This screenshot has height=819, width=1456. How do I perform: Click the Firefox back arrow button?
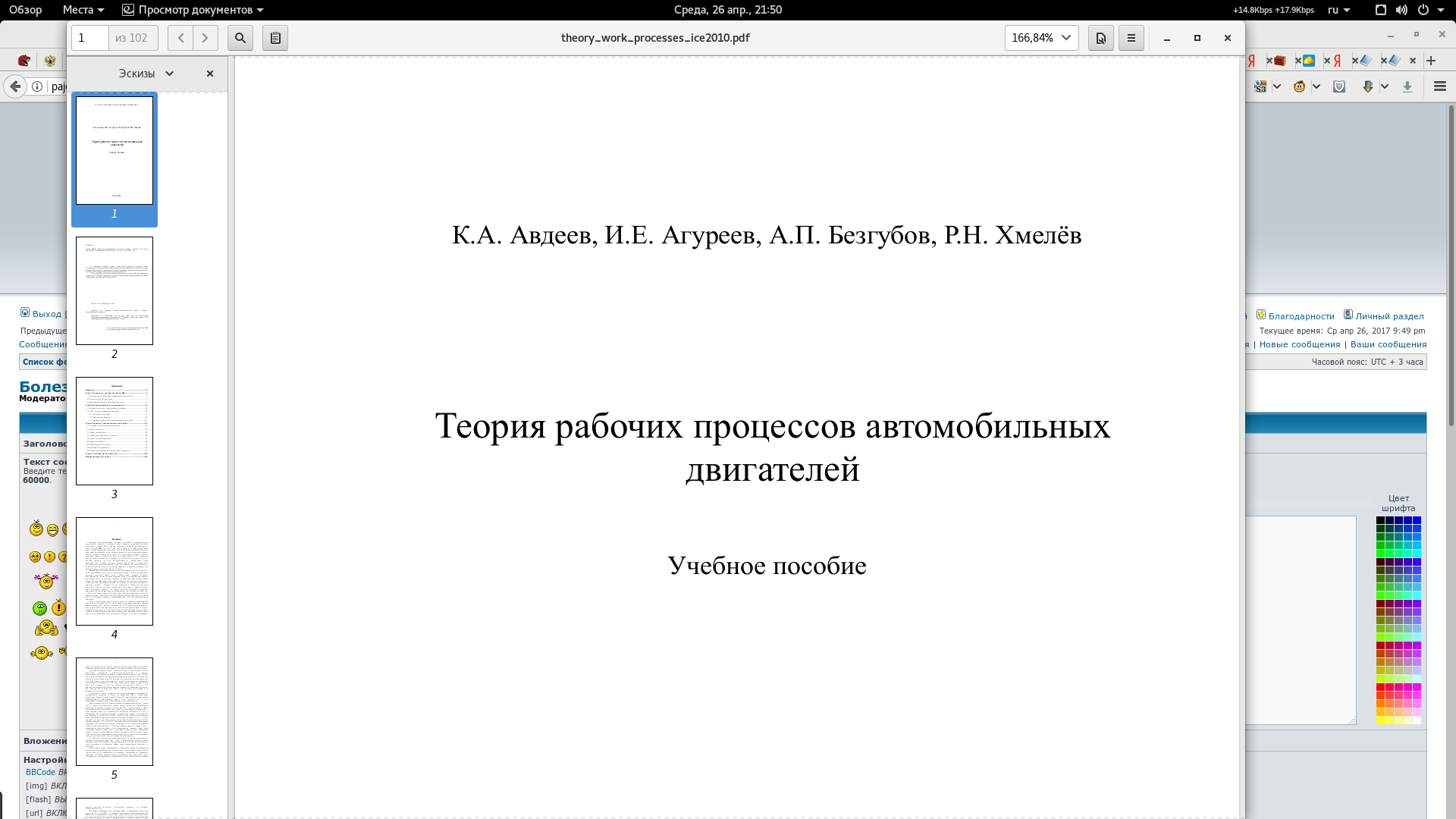point(15,86)
